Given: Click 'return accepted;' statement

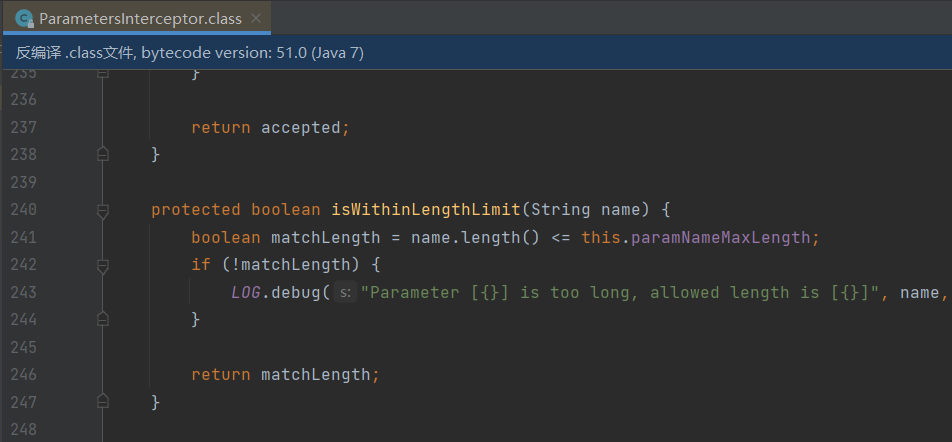Looking at the screenshot, I should pos(271,128).
